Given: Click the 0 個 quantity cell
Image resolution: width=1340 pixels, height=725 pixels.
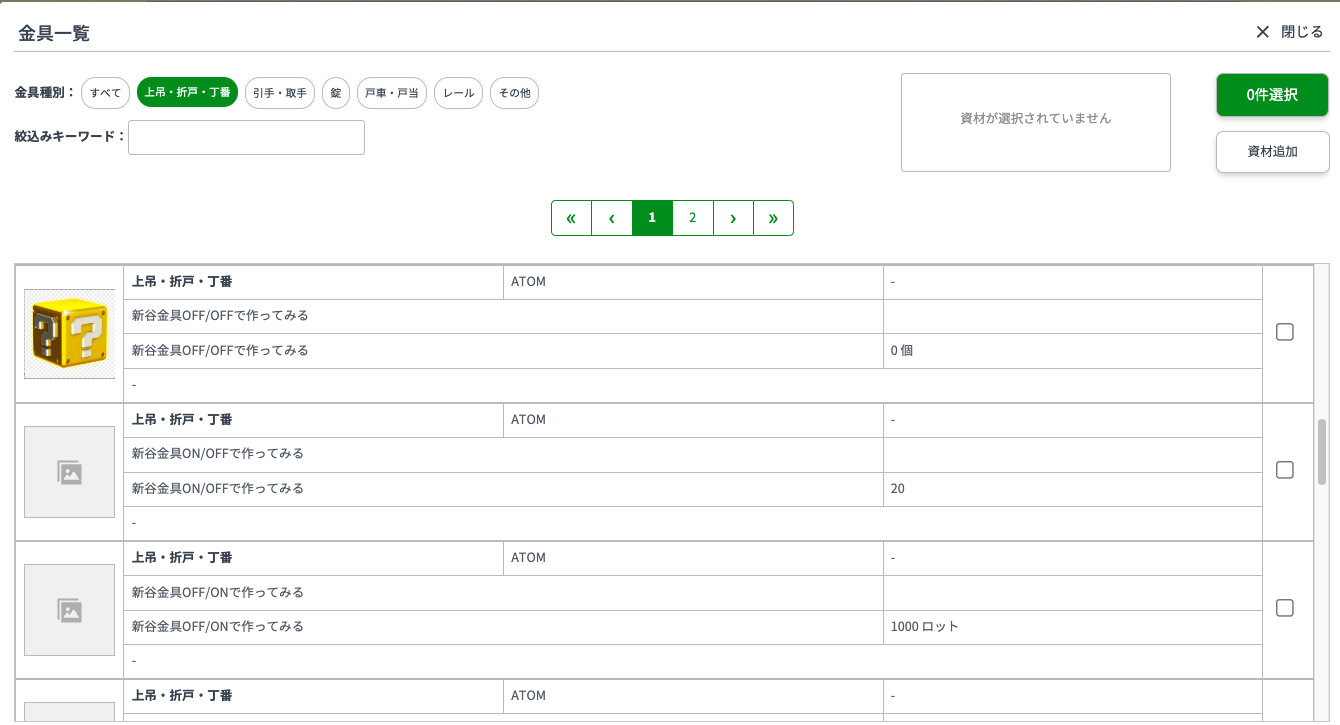Looking at the screenshot, I should [x=1073, y=351].
